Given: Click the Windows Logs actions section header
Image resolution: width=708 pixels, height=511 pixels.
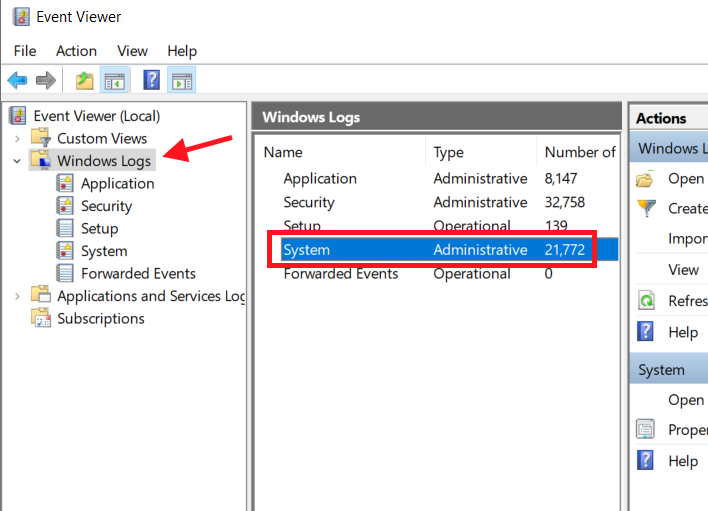Looking at the screenshot, I should [x=669, y=149].
